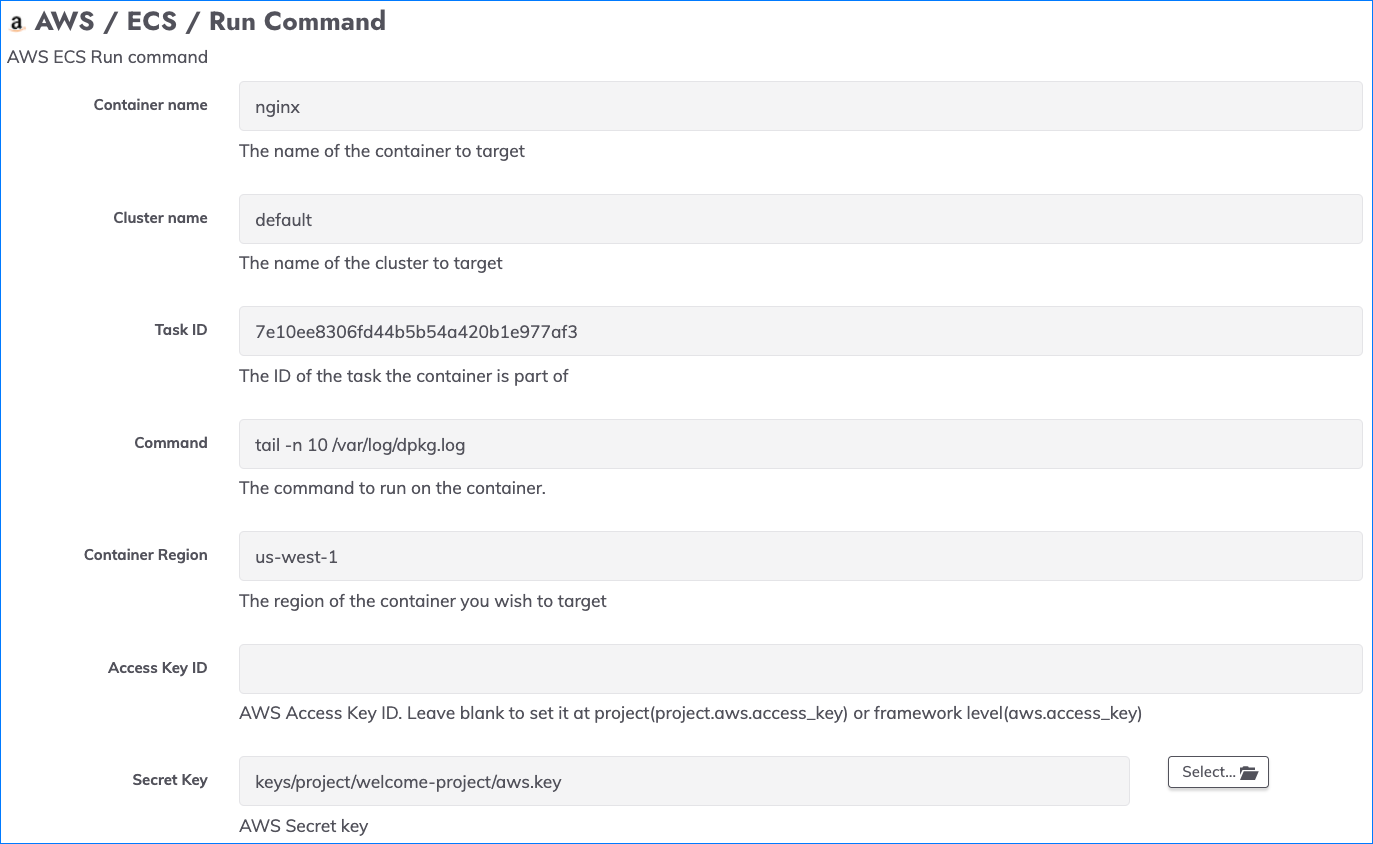Place cursor in the Task ID field
Image resolution: width=1373 pixels, height=844 pixels.
[800, 331]
